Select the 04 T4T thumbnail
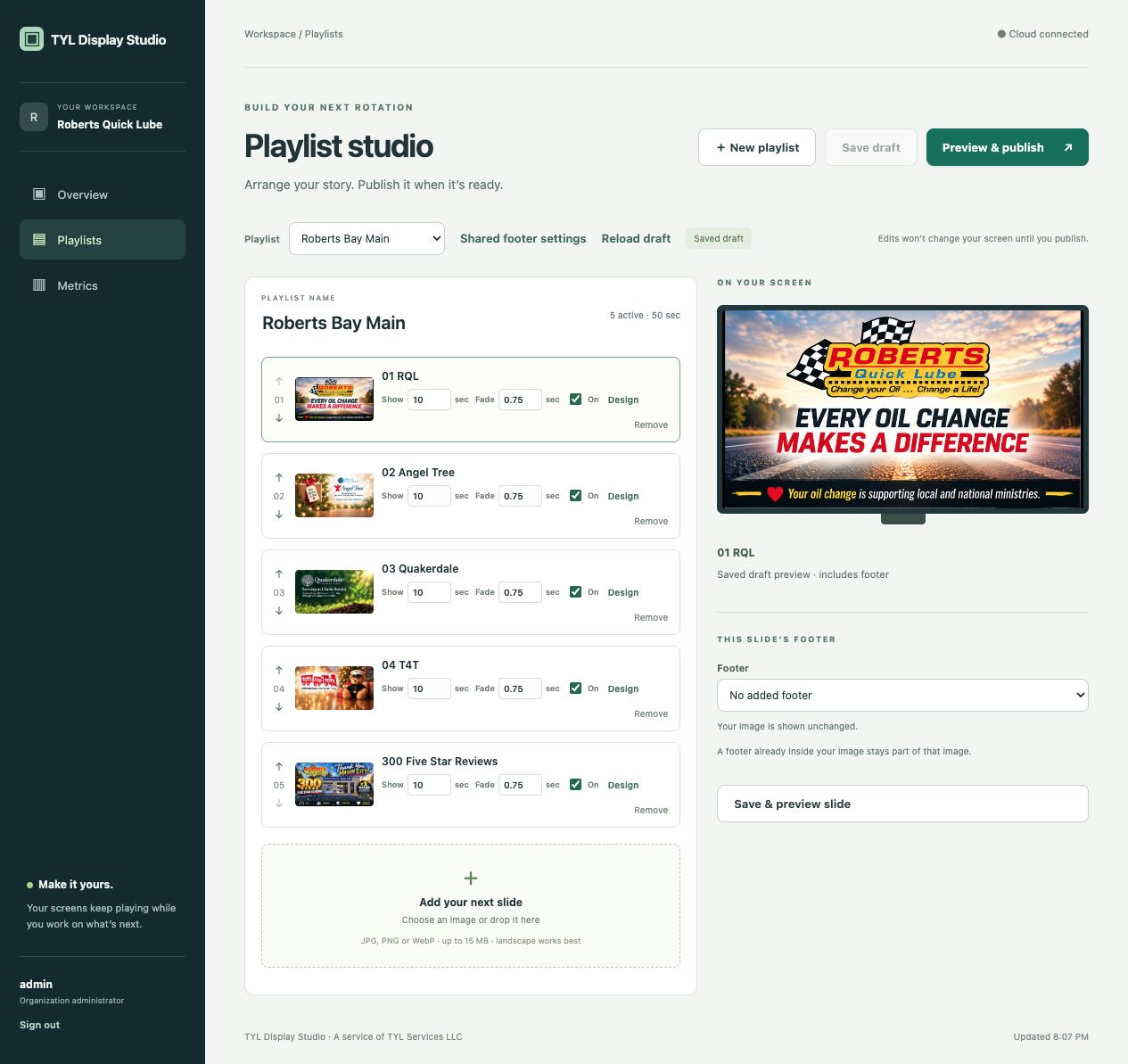 point(334,688)
